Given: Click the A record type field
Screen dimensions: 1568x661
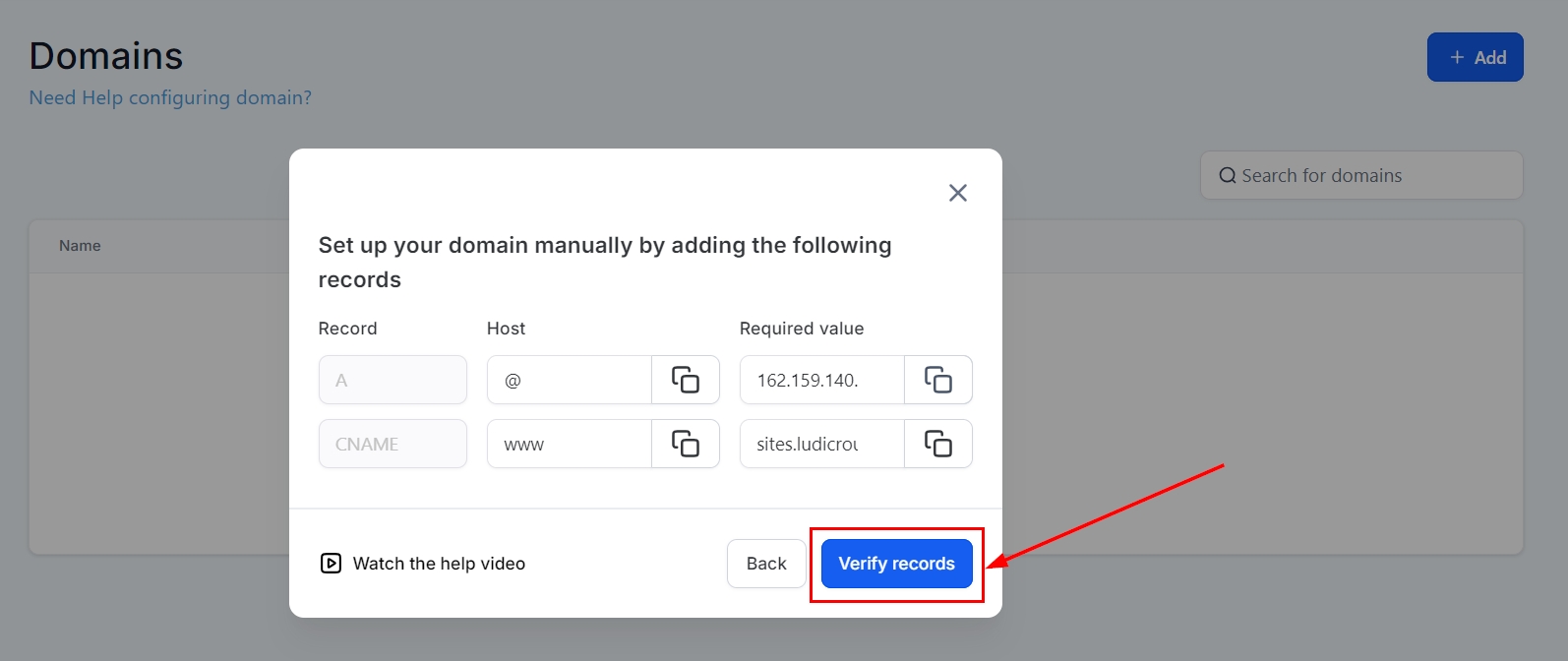Looking at the screenshot, I should [x=392, y=380].
